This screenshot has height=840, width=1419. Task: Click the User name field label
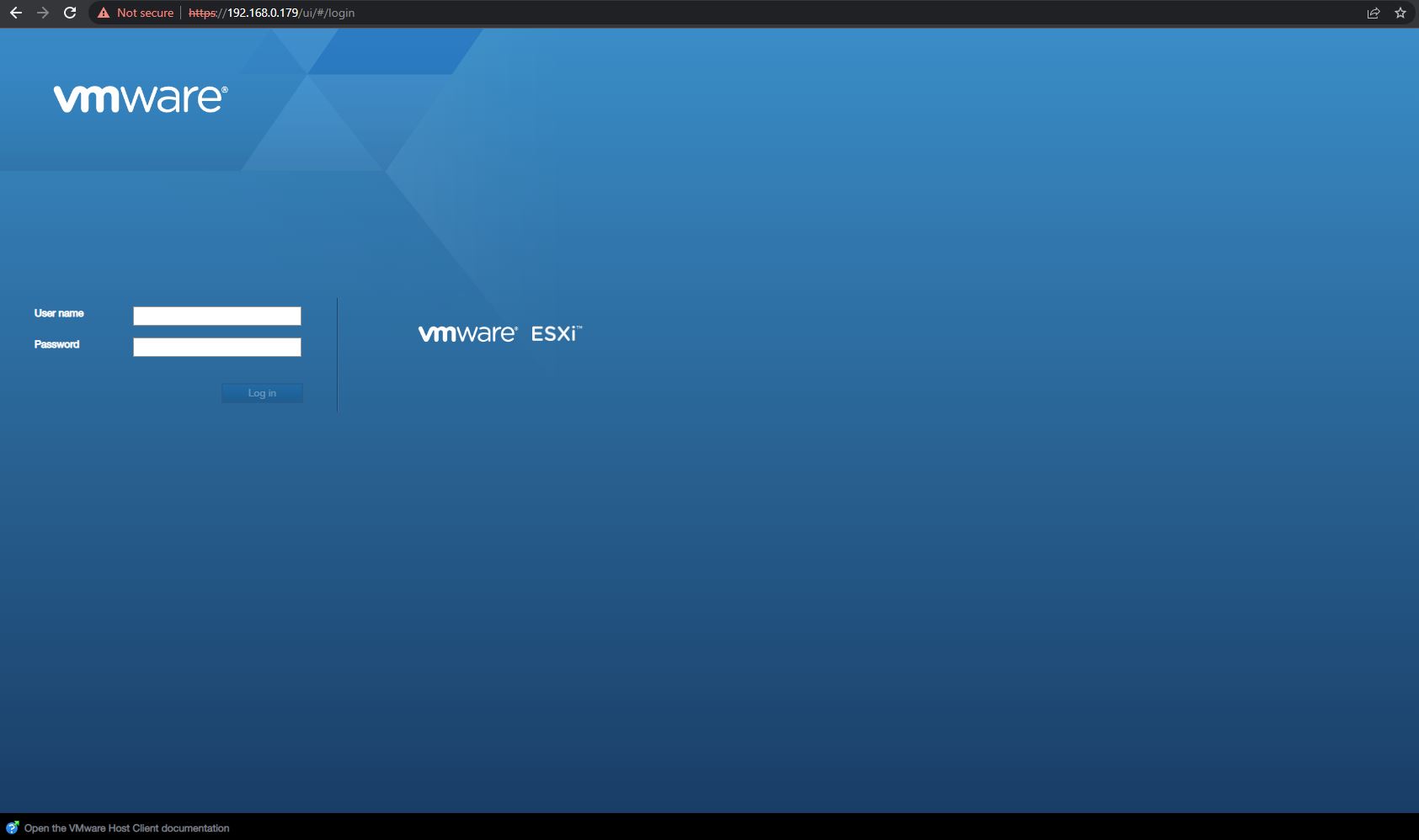[x=58, y=313]
